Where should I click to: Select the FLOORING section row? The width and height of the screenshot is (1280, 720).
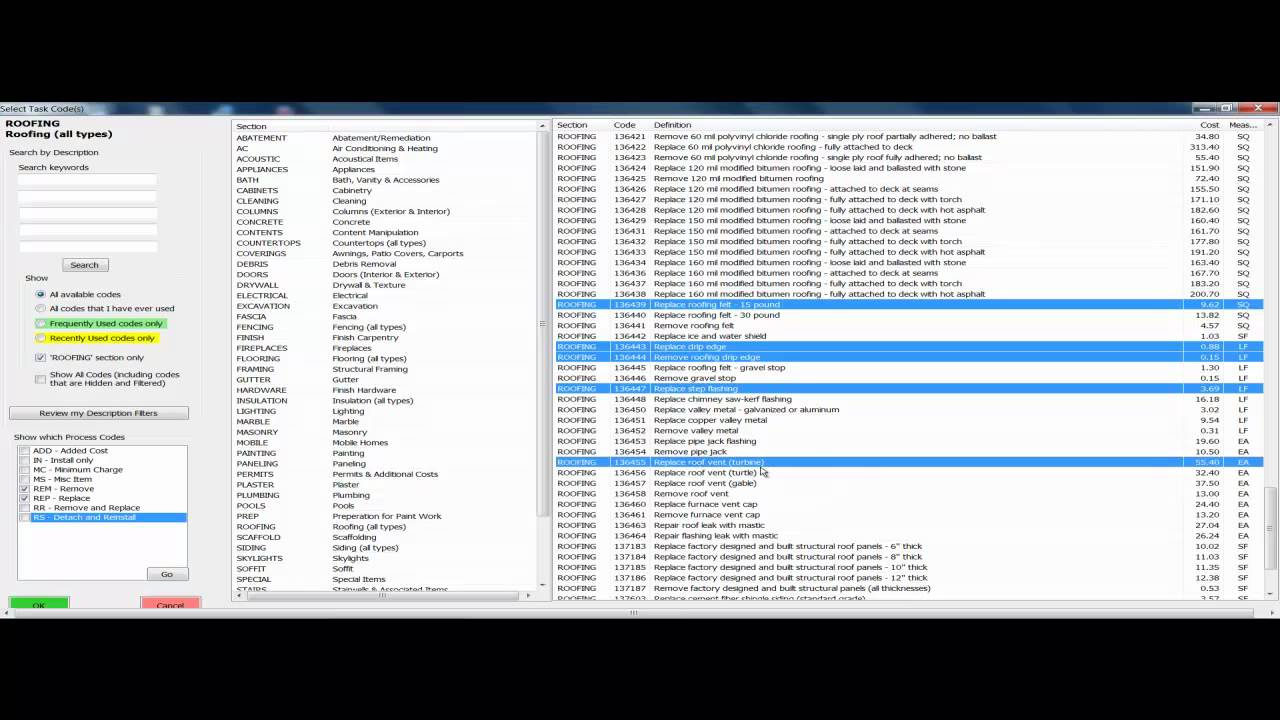[x=385, y=359]
